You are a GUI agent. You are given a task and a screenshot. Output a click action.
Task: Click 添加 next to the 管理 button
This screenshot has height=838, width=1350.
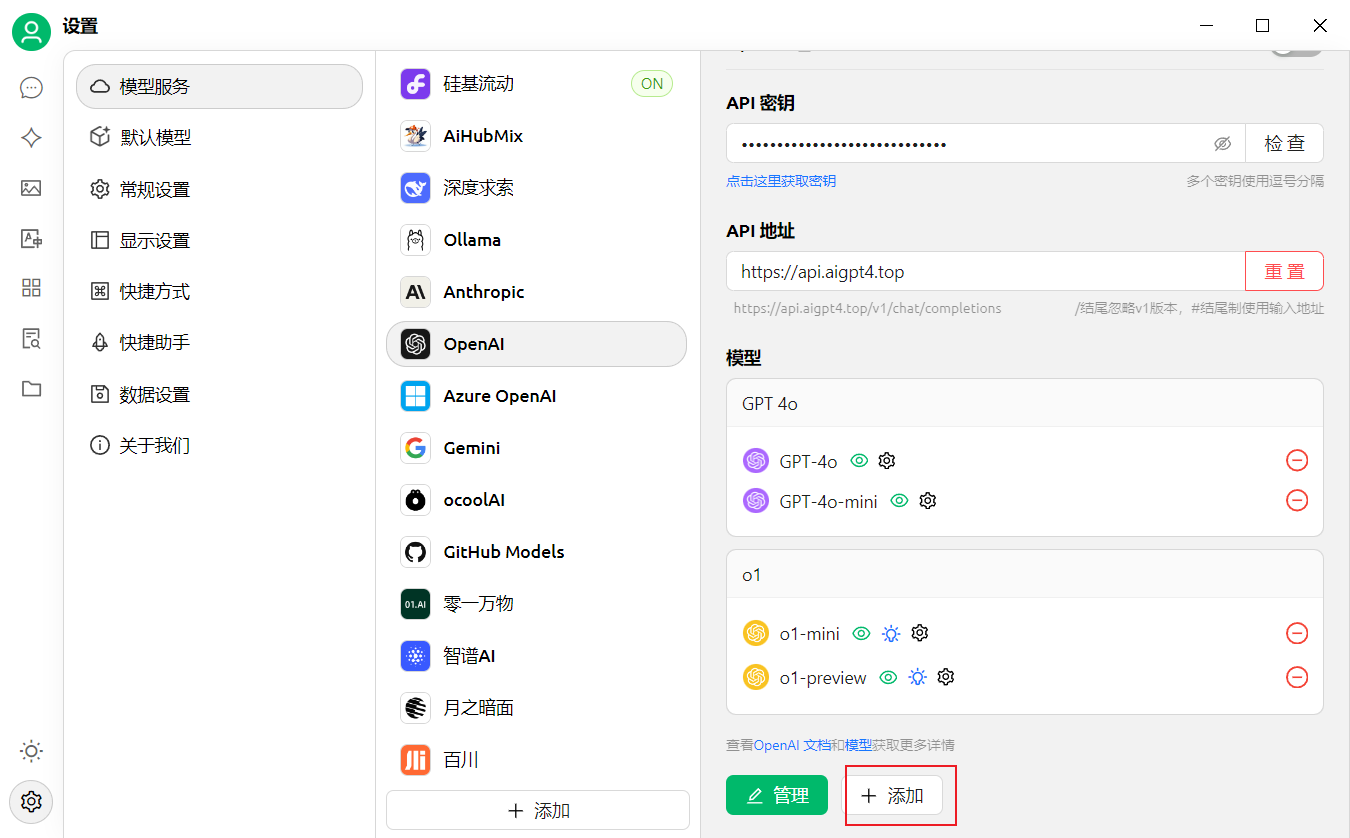point(894,795)
